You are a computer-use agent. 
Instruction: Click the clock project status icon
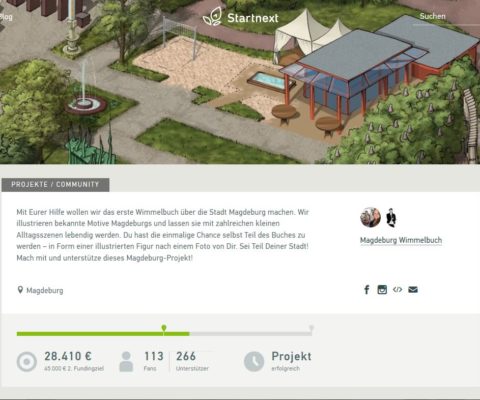point(254,361)
